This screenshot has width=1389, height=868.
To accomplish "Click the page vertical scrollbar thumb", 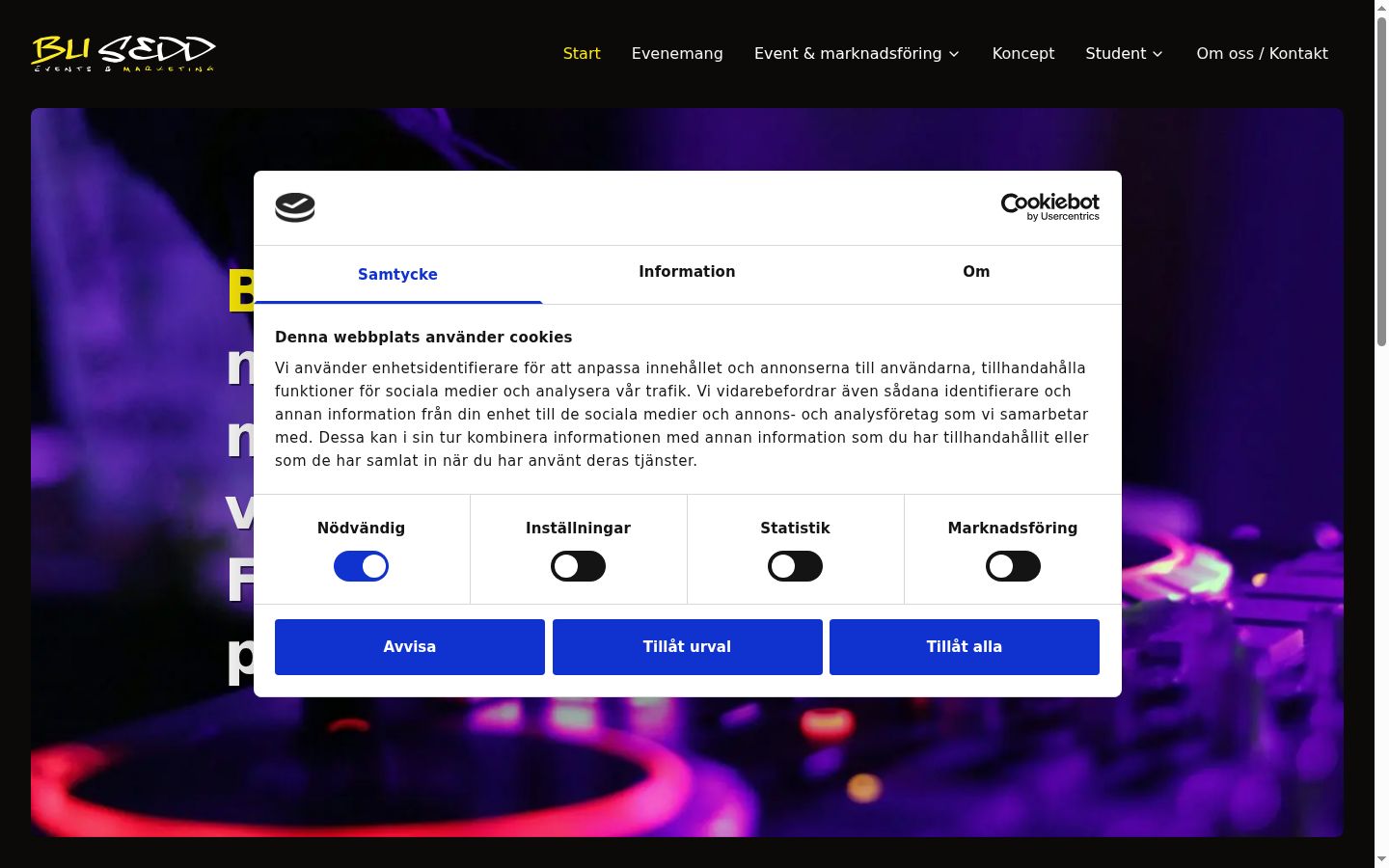I will pyautogui.click(x=1381, y=181).
